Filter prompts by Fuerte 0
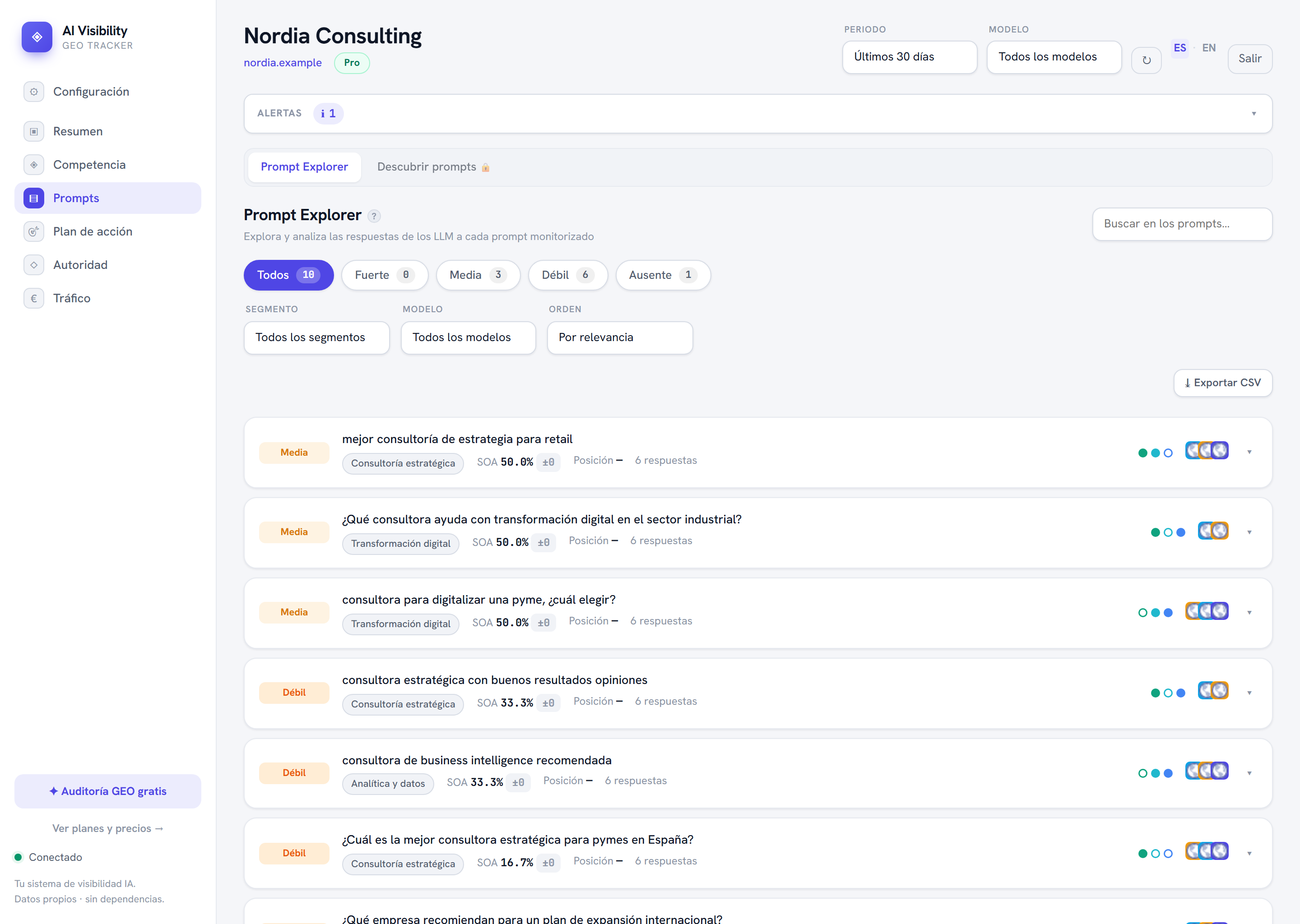Screen dimensions: 1300x924 click(x=385, y=275)
